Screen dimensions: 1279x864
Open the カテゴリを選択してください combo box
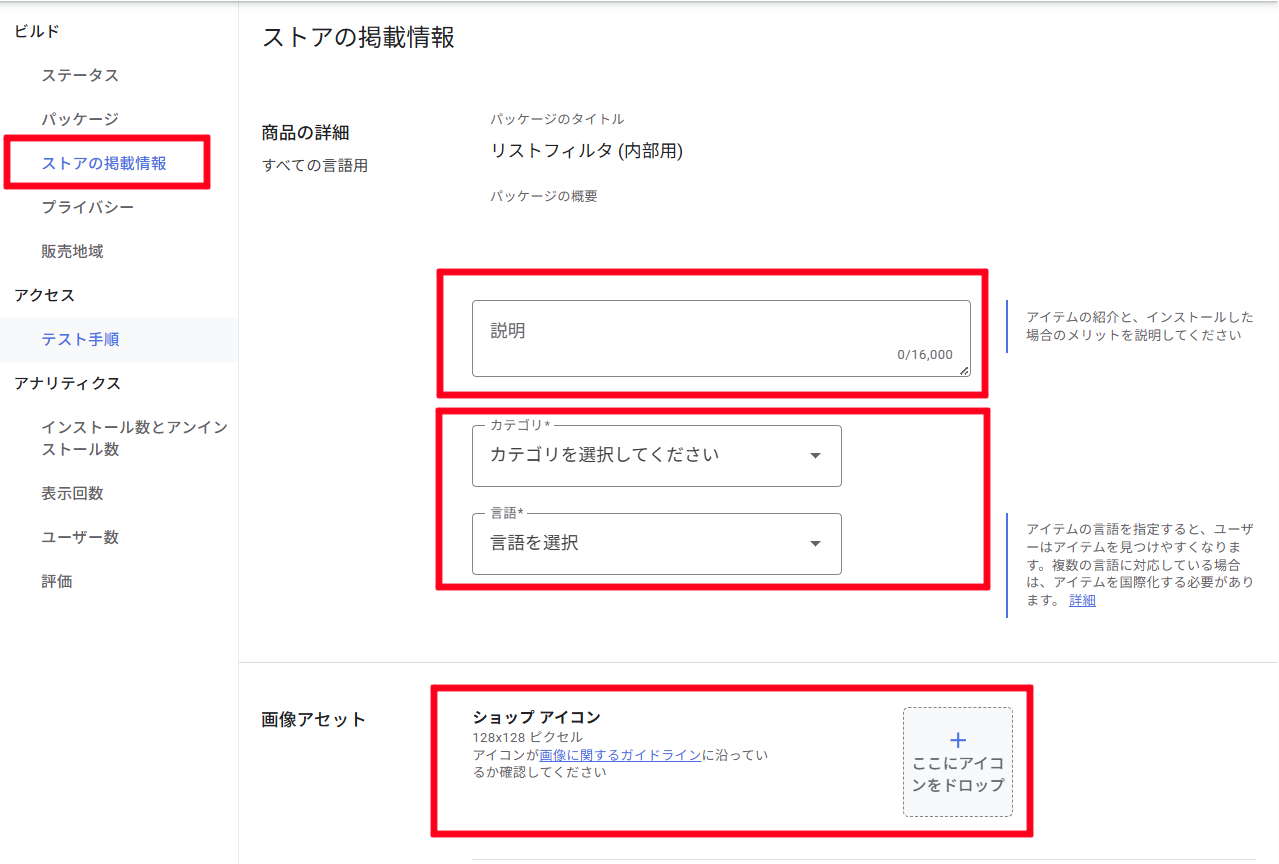[656, 456]
